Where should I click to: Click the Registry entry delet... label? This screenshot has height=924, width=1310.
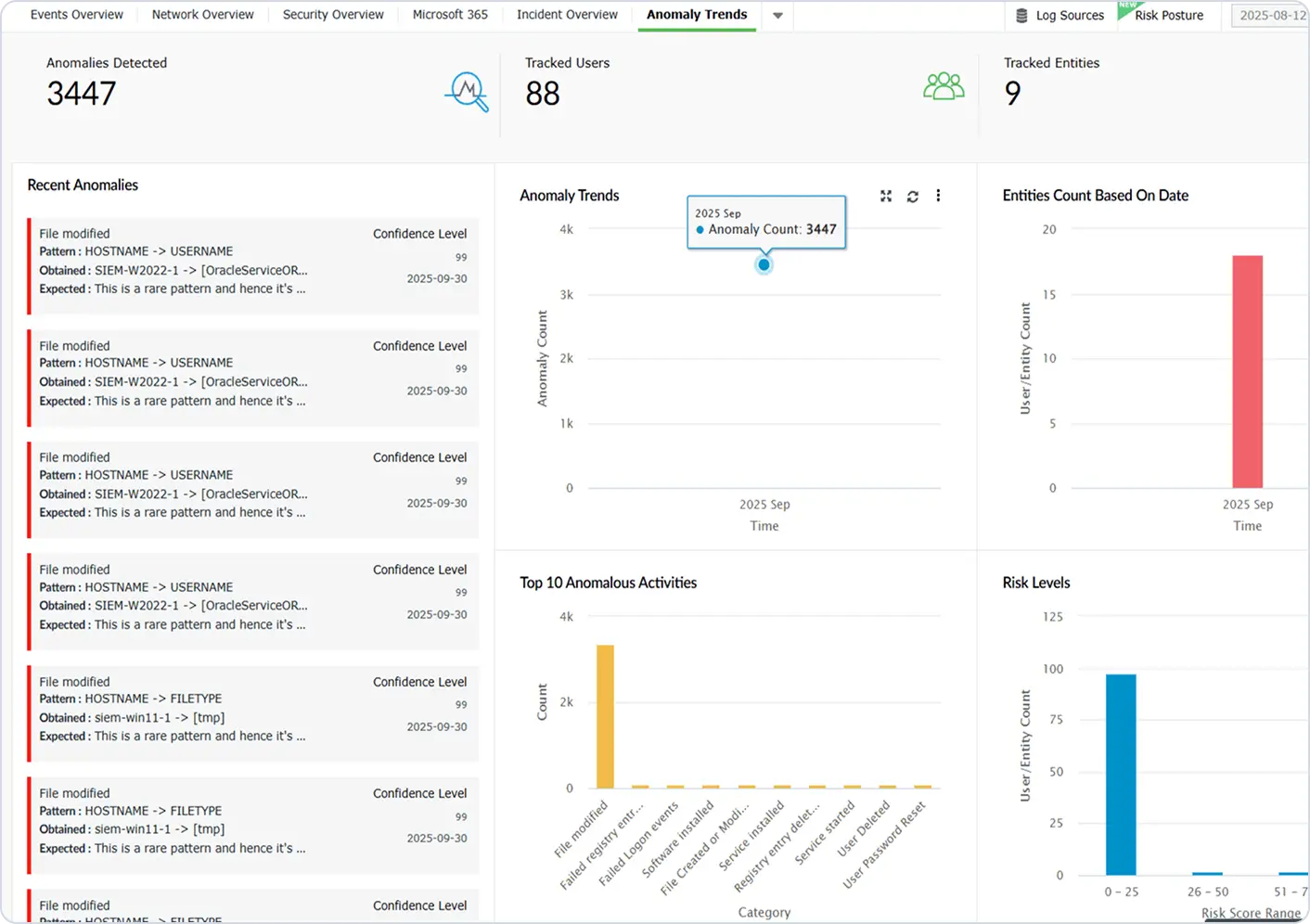[x=777, y=846]
